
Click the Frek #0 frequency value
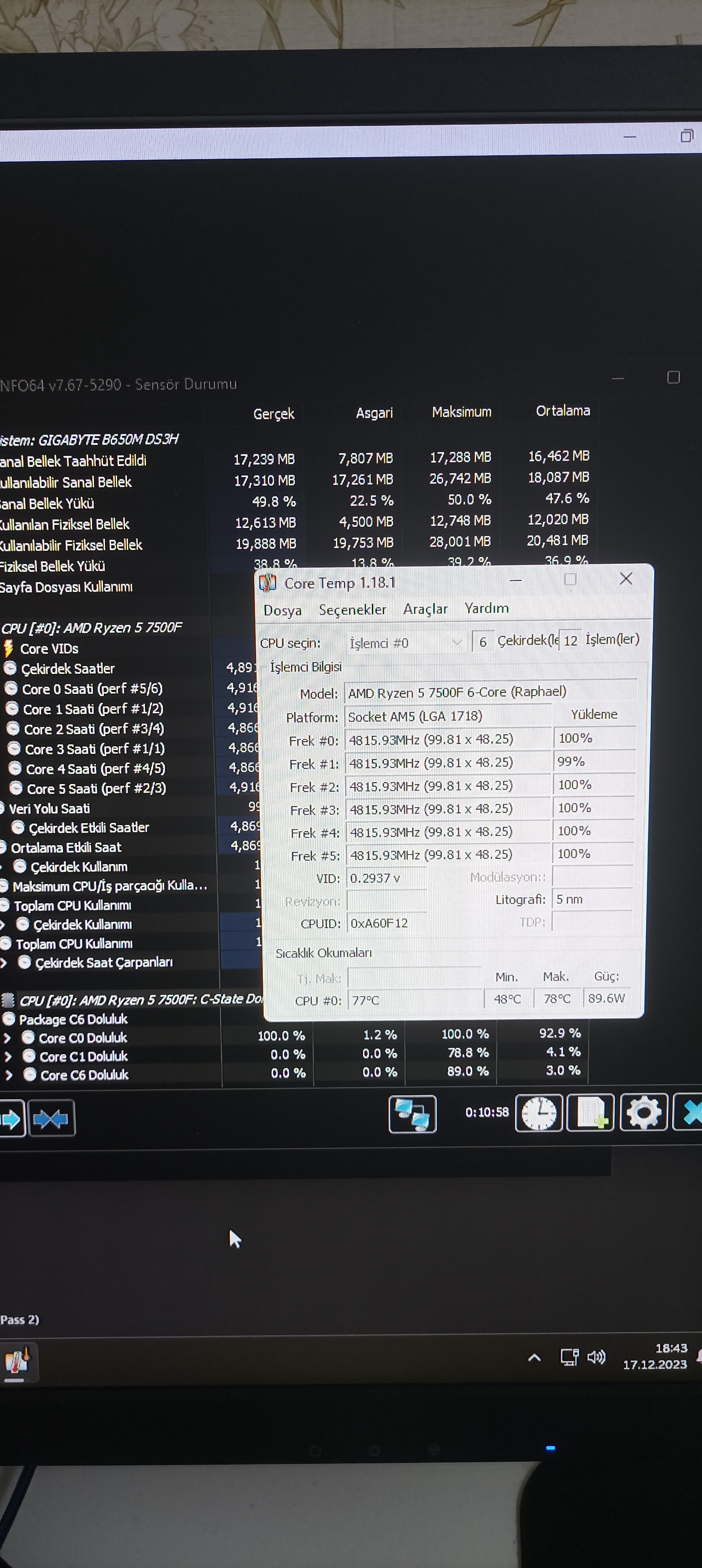click(x=448, y=739)
